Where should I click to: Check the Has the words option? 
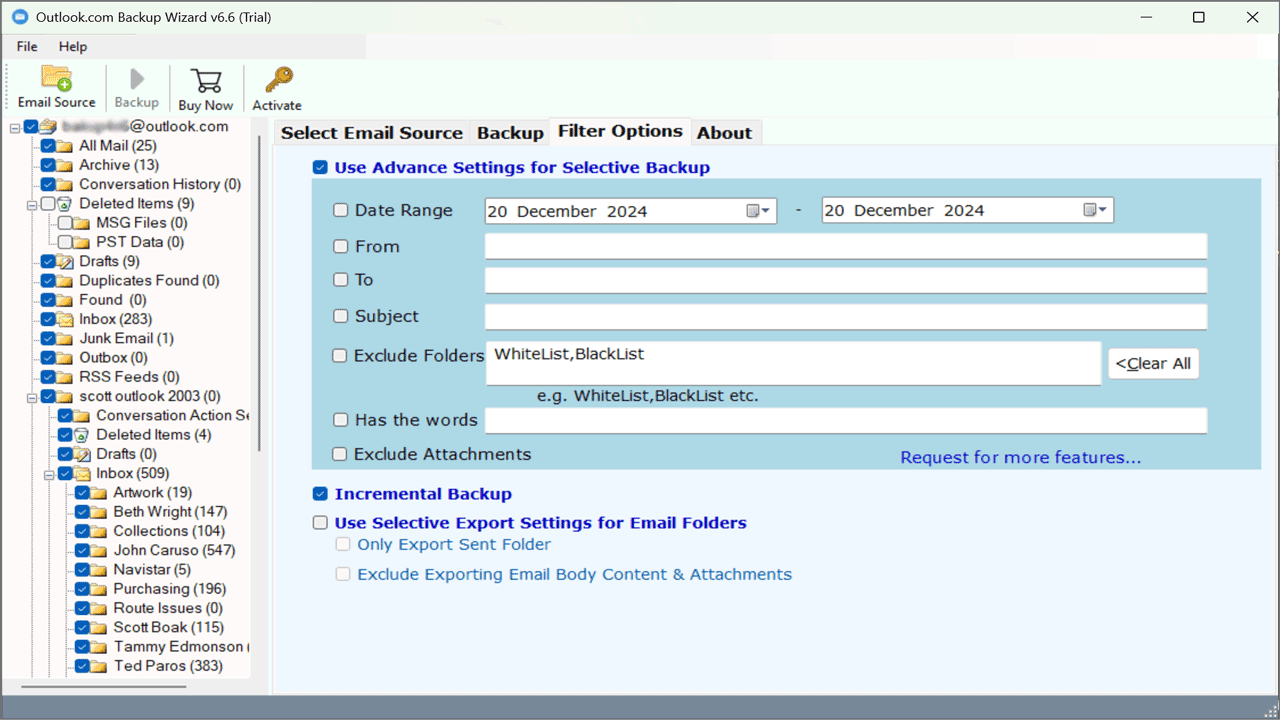coord(341,420)
